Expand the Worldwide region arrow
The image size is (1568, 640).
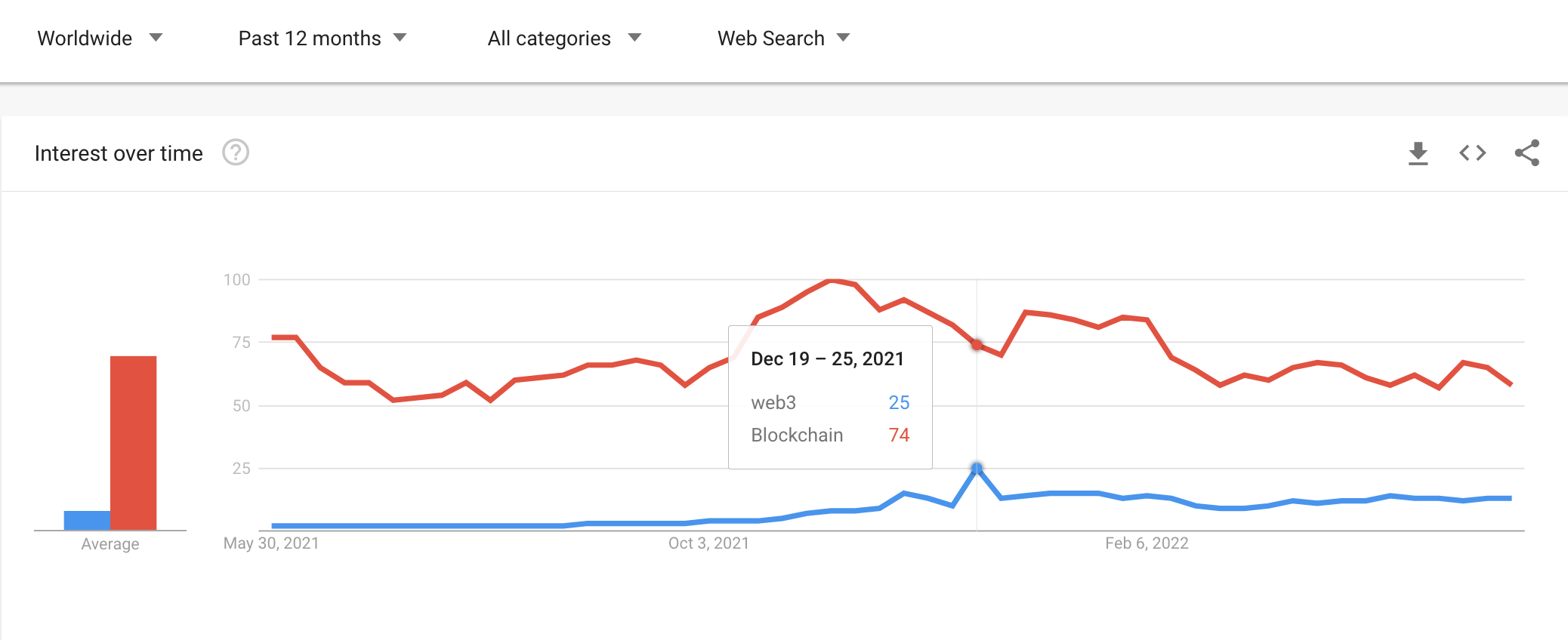[x=156, y=38]
